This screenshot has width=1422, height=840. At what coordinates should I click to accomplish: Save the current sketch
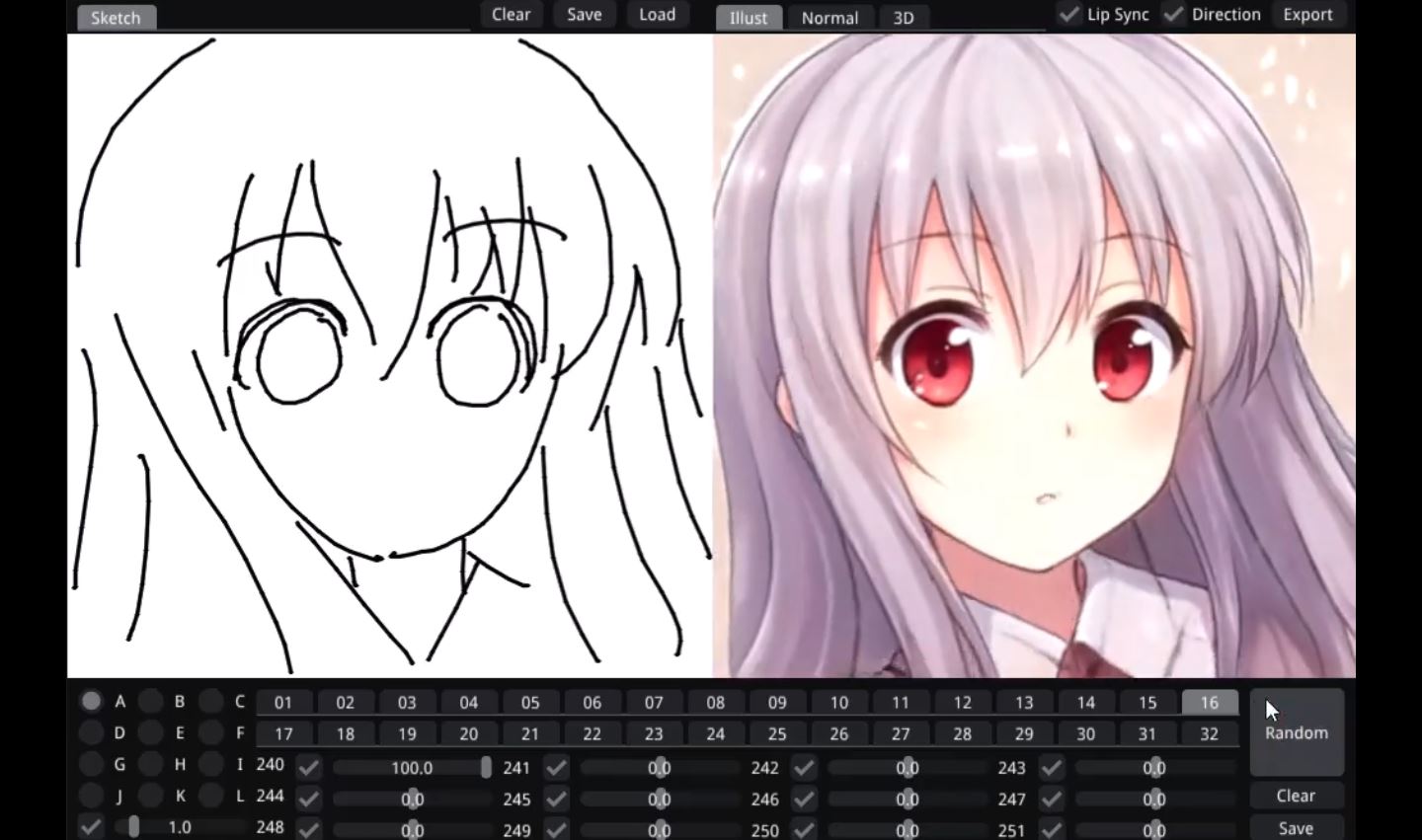click(584, 14)
